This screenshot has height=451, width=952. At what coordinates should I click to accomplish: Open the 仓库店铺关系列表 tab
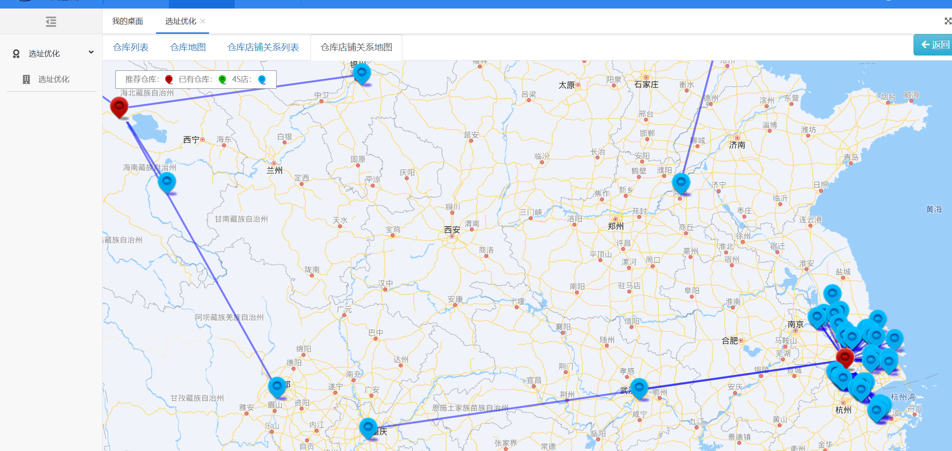(263, 47)
